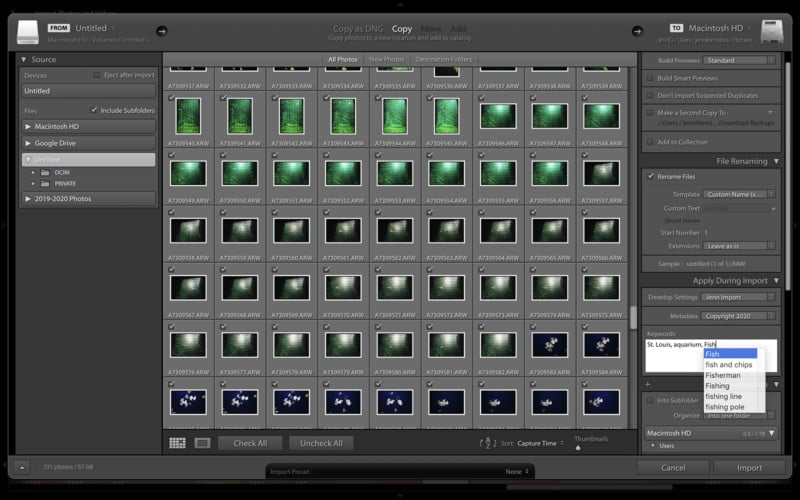
Task: Expand the 2019-2020 Photos volume
Action: click(28, 198)
